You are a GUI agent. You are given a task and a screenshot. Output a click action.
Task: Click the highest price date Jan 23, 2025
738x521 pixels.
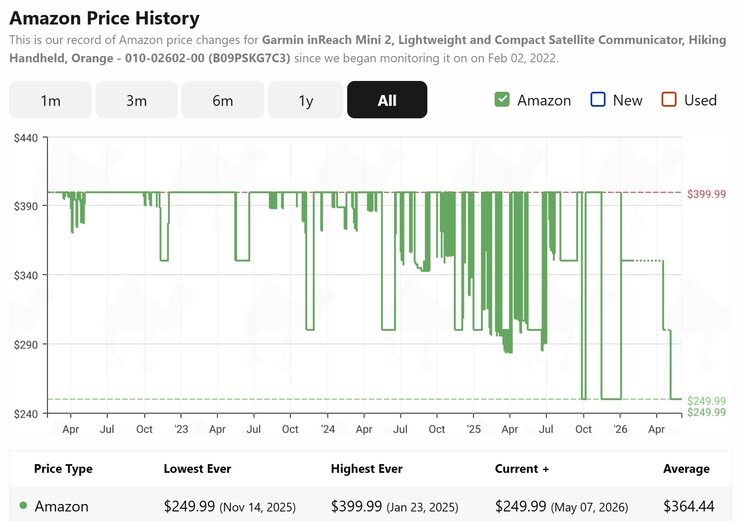(x=422, y=507)
